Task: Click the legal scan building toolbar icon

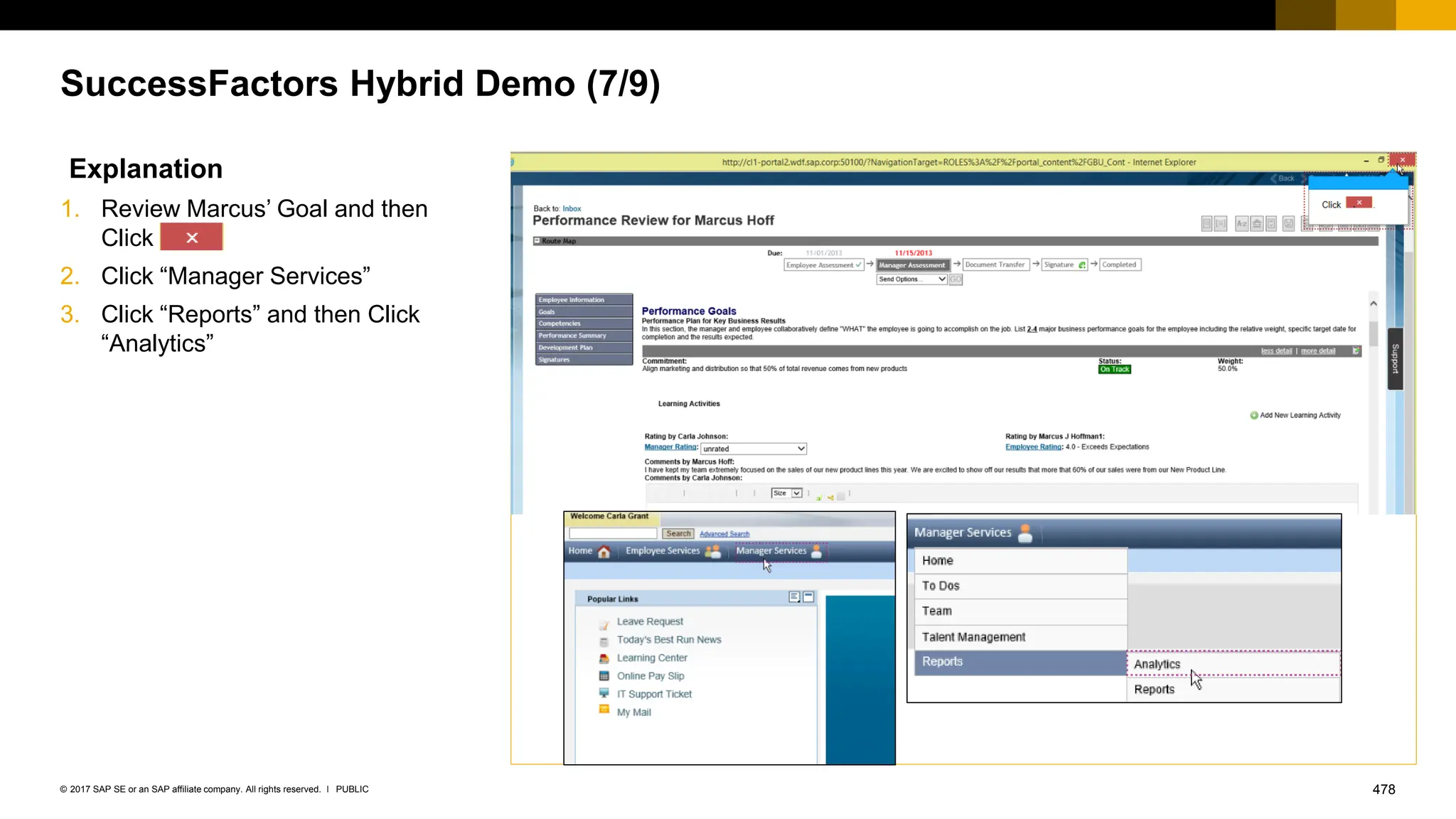Action: [x=1257, y=224]
